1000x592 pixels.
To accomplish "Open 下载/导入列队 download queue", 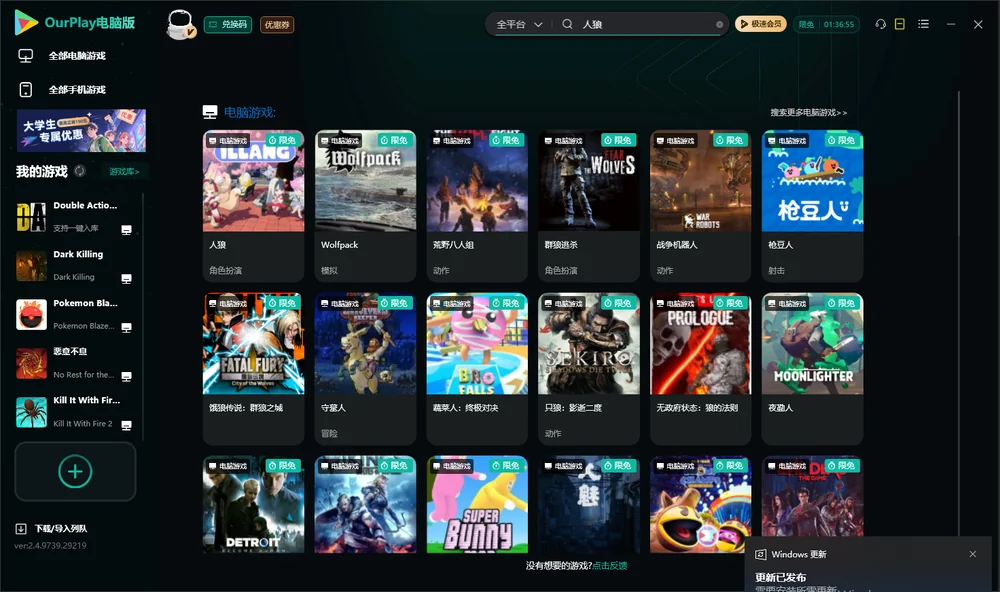I will [x=52, y=528].
